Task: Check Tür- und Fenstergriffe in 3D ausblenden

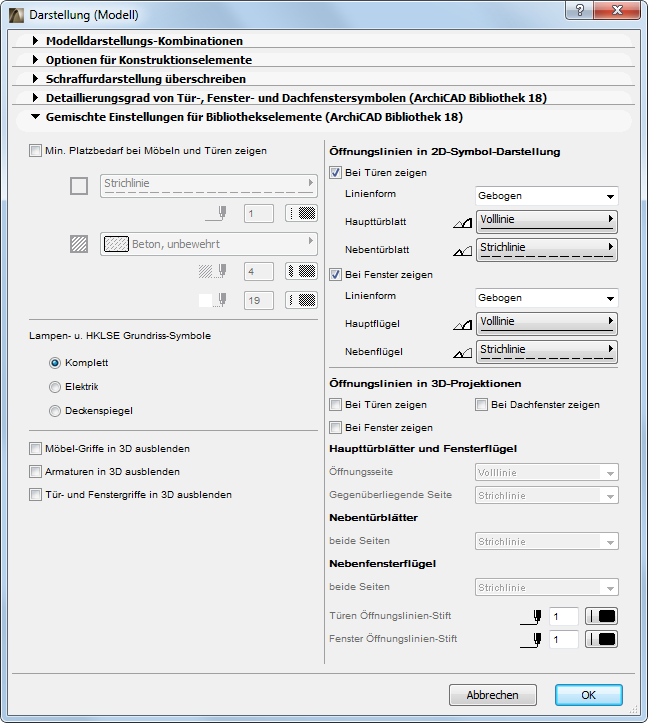Action: click(x=35, y=495)
